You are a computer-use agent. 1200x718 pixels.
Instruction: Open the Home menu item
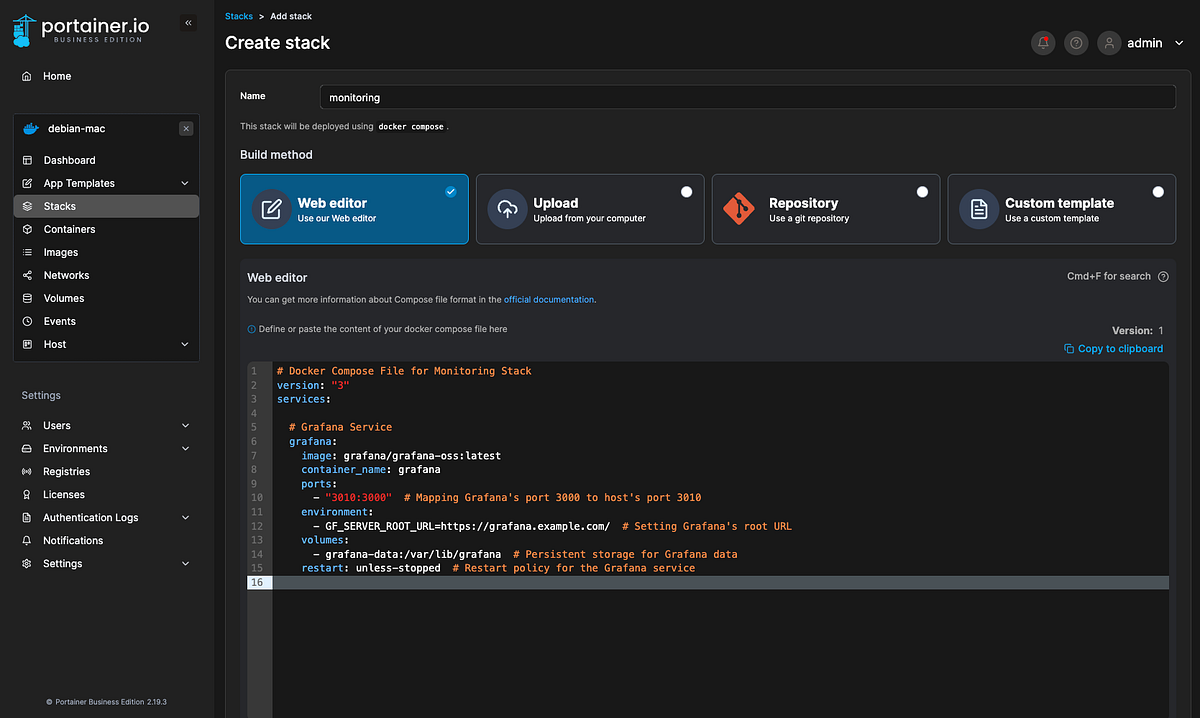56,76
